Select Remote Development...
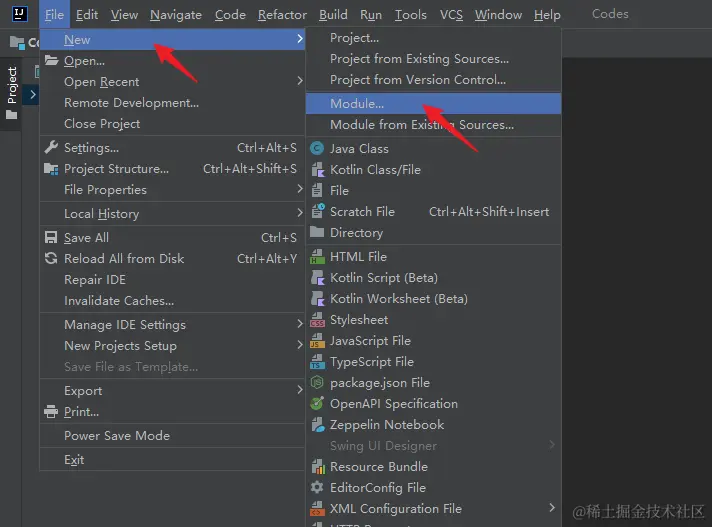Image resolution: width=712 pixels, height=527 pixels. [172, 103]
